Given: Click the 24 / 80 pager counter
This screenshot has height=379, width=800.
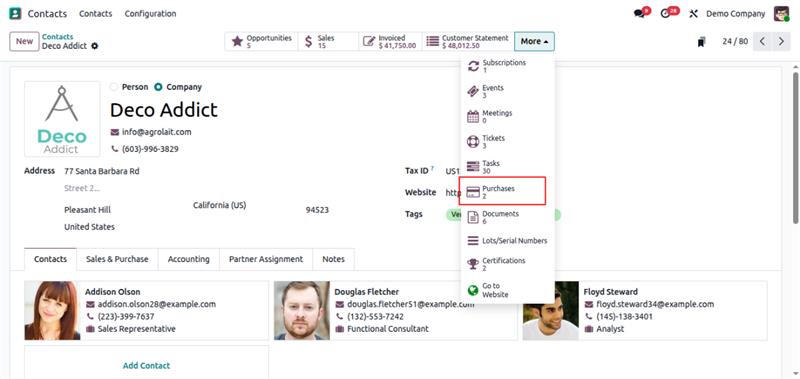Looking at the screenshot, I should [735, 41].
